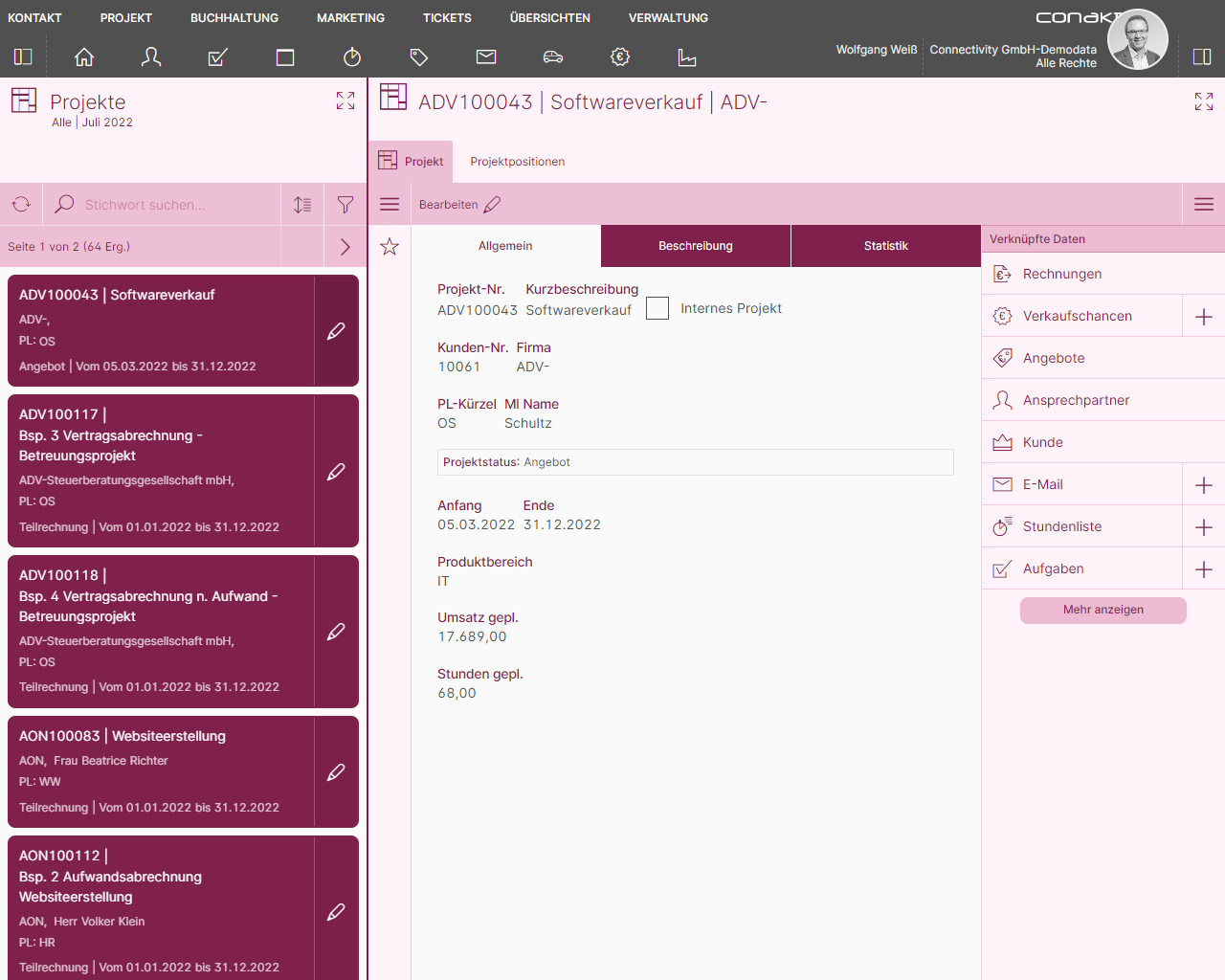1225x980 pixels.
Task: Tick the Internes Projekt checkbox
Action: point(657,308)
